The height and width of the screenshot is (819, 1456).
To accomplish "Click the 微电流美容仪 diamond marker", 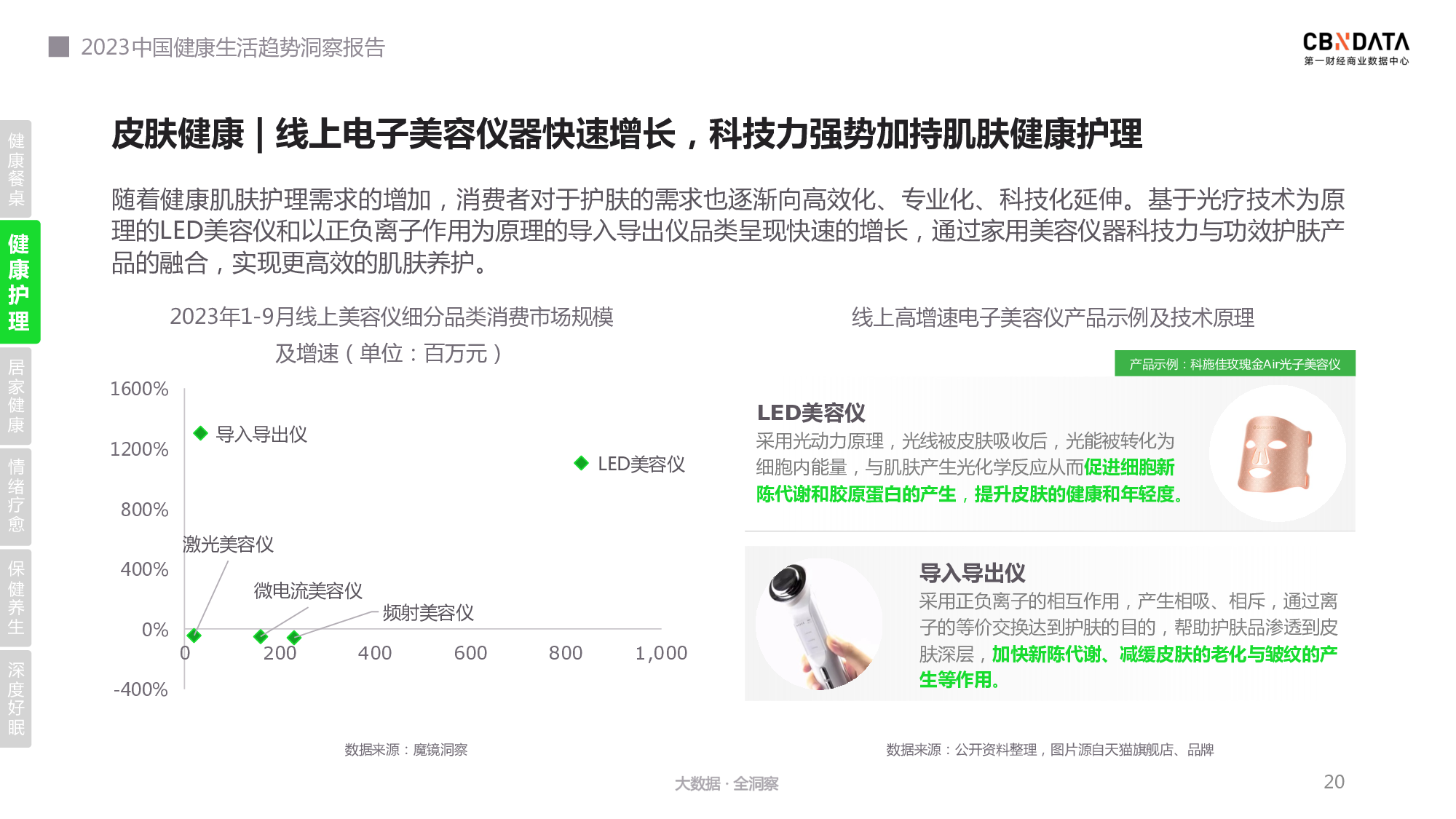I will coord(261,637).
